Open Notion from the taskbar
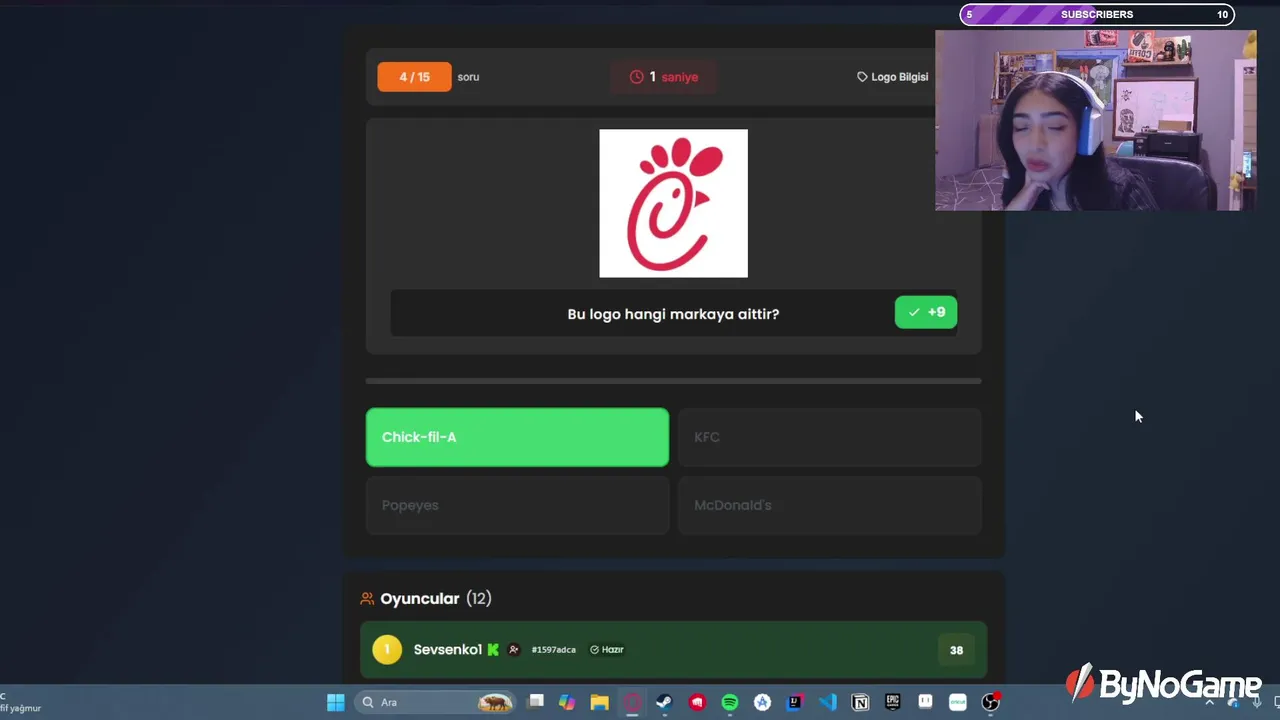The width and height of the screenshot is (1280, 720). [860, 702]
